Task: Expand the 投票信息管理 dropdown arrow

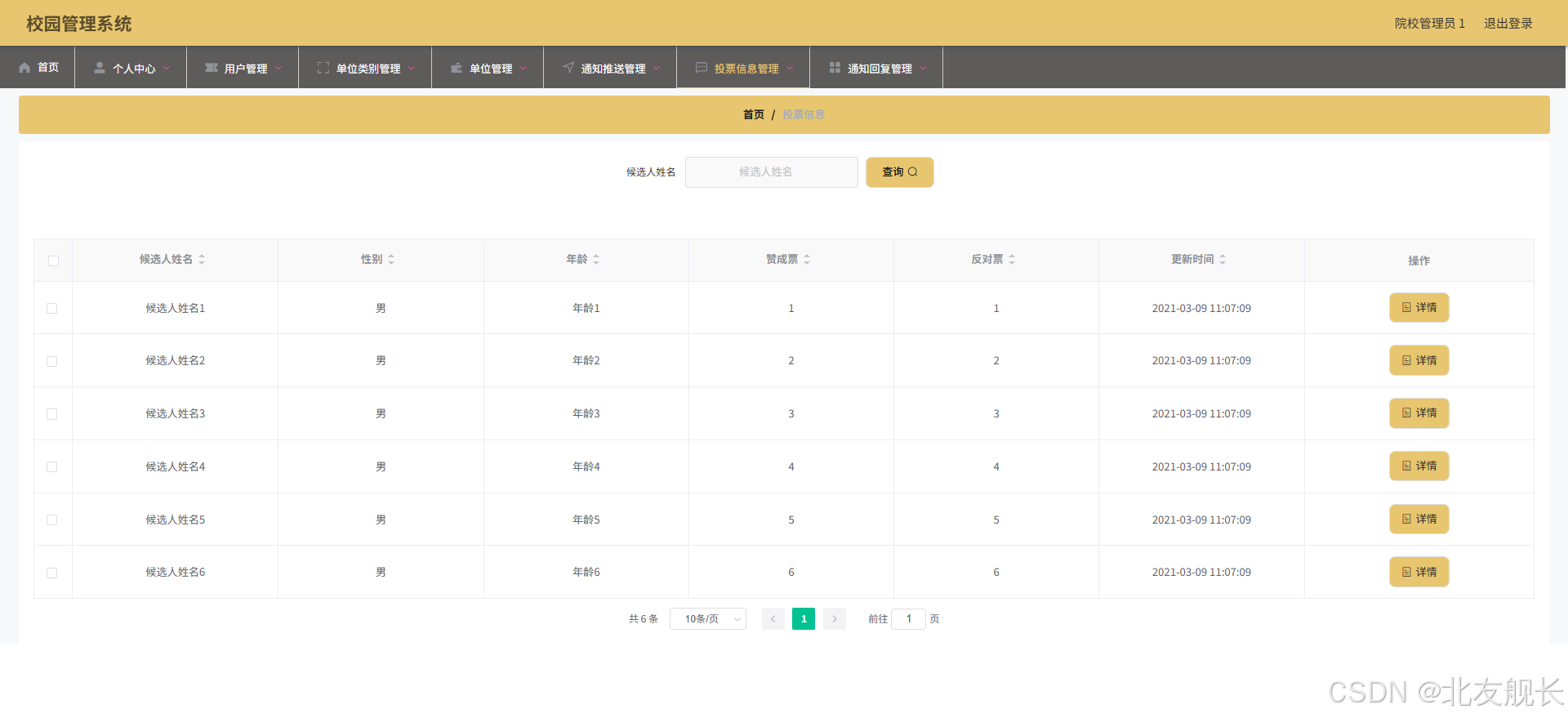Action: pyautogui.click(x=790, y=69)
